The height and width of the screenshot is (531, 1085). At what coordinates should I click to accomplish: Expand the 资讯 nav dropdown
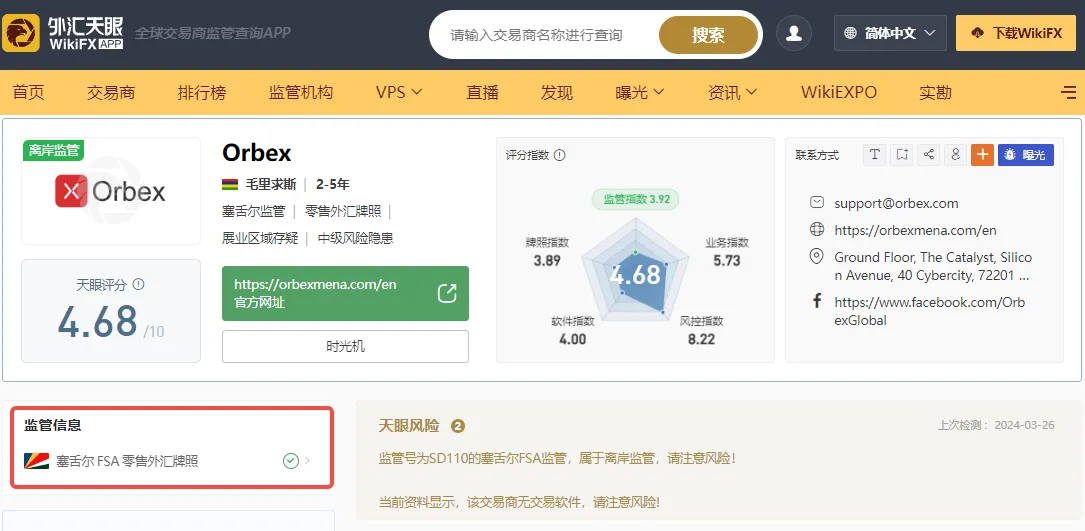click(732, 92)
